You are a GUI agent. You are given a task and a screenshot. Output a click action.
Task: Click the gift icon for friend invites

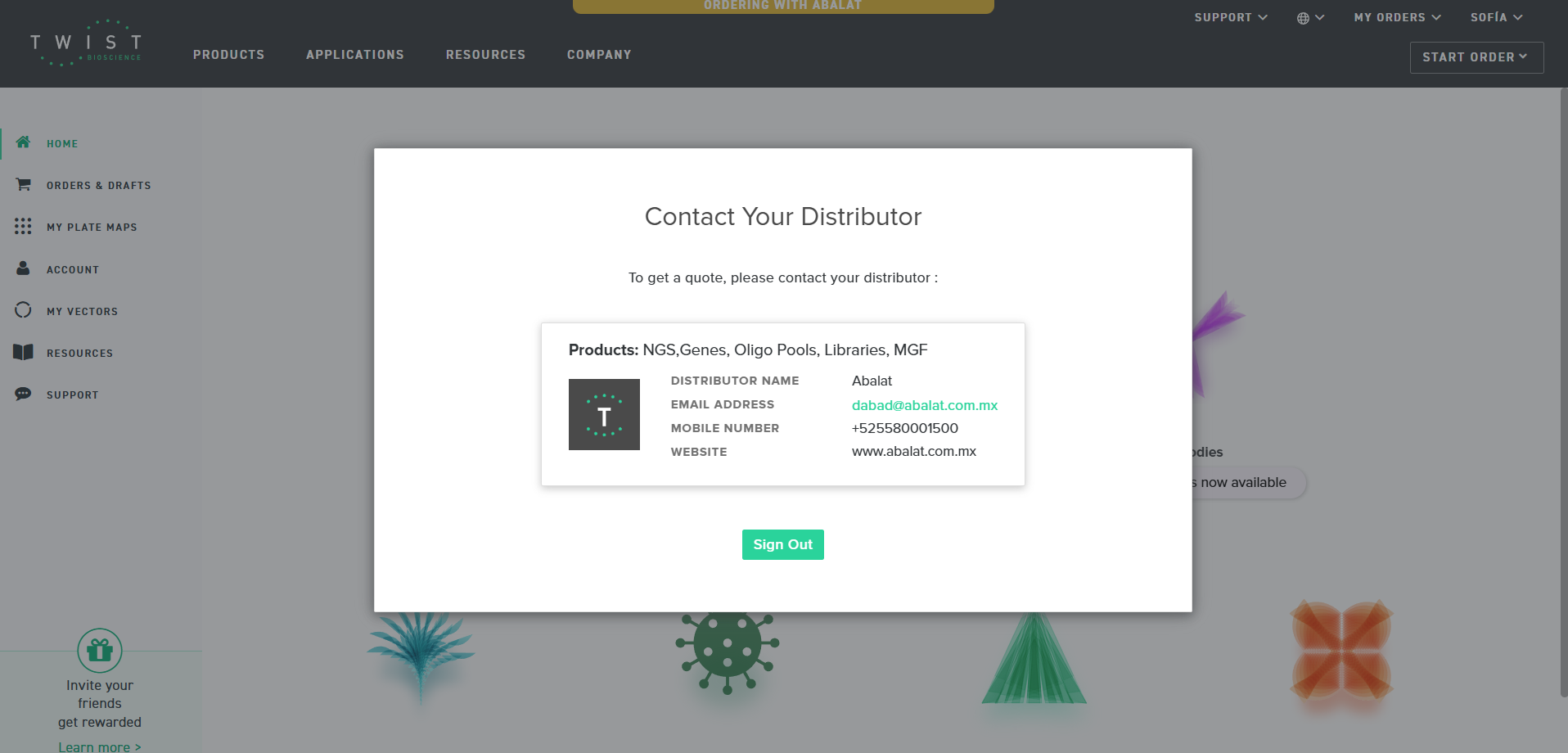click(100, 651)
